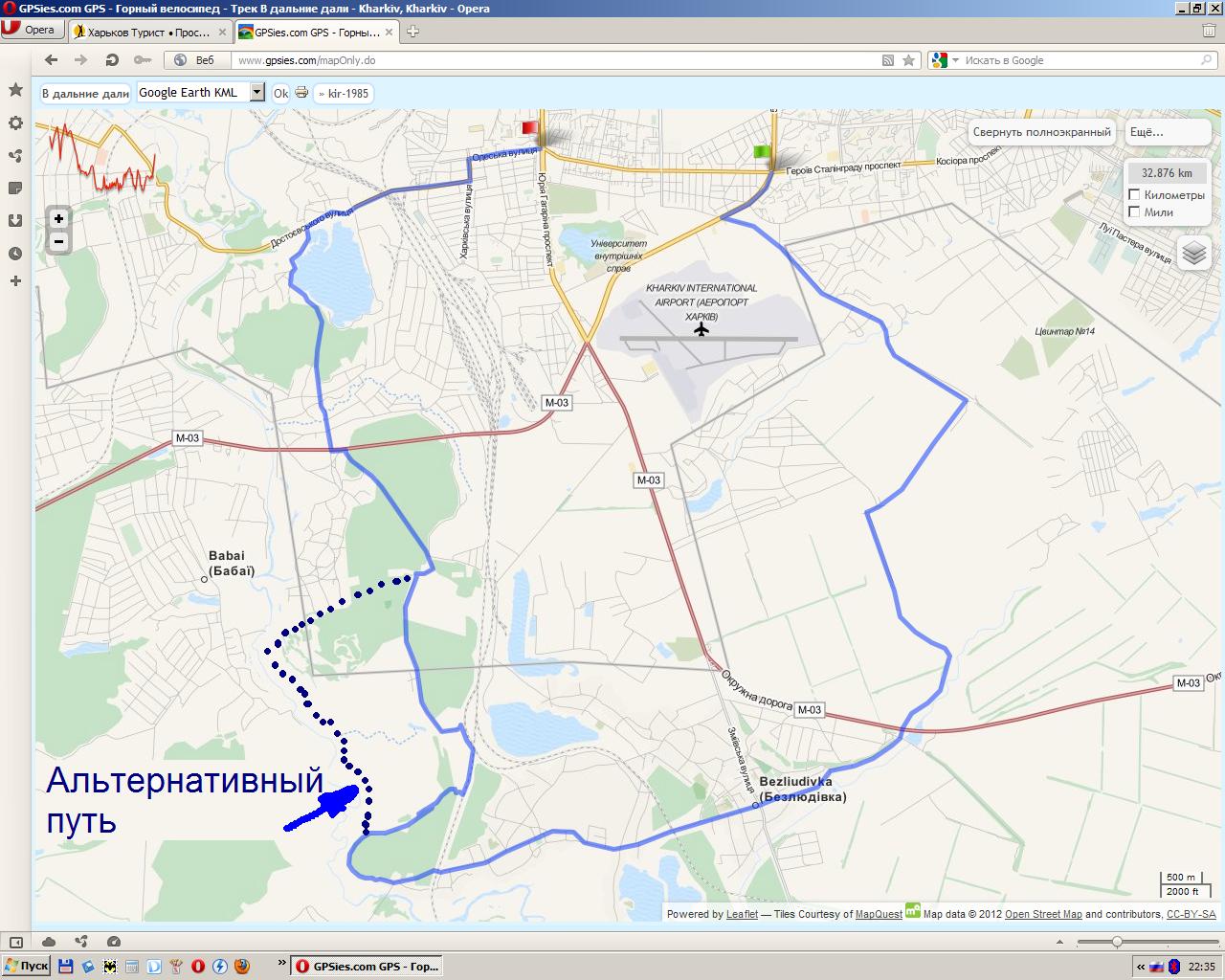Open the map layers selector
This screenshot has width=1225, height=980.
pyautogui.click(x=1193, y=253)
